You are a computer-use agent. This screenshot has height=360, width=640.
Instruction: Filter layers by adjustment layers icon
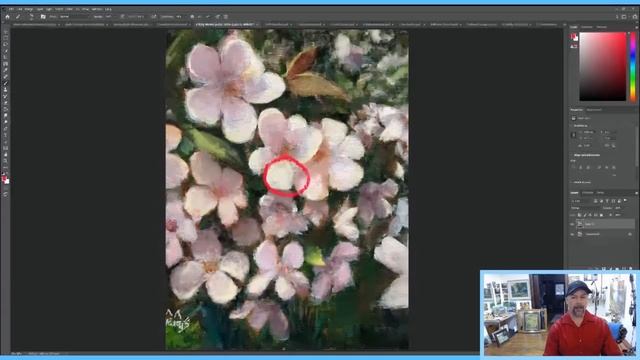click(x=601, y=201)
